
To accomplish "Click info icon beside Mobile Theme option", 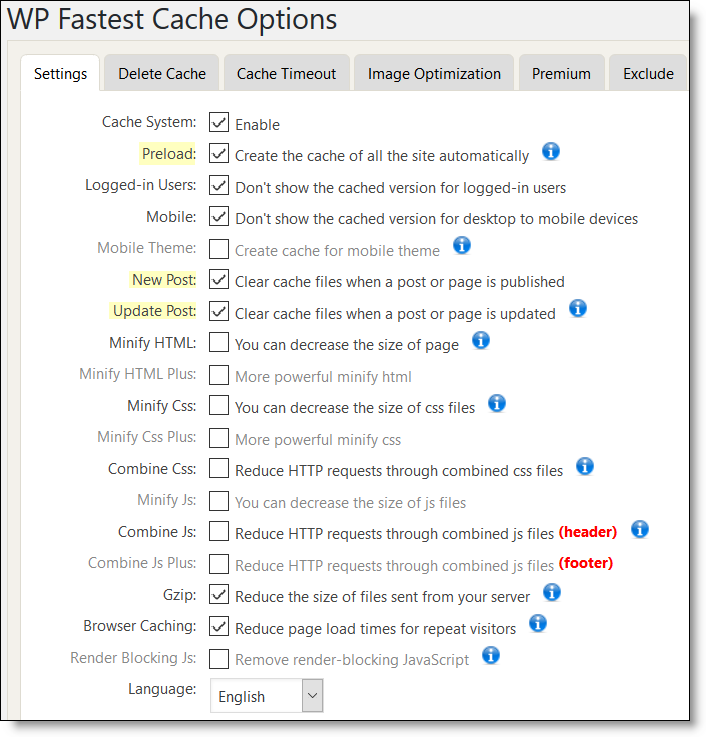I will [x=461, y=246].
